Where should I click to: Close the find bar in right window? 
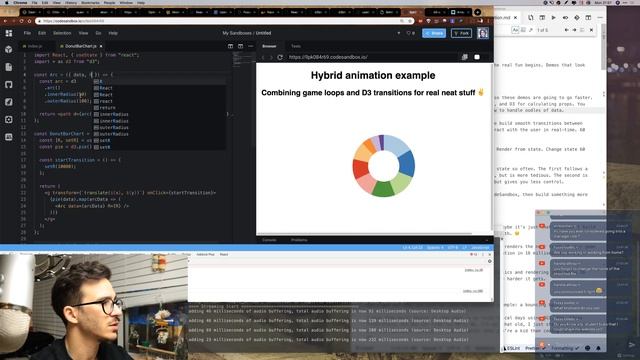tap(591, 30)
